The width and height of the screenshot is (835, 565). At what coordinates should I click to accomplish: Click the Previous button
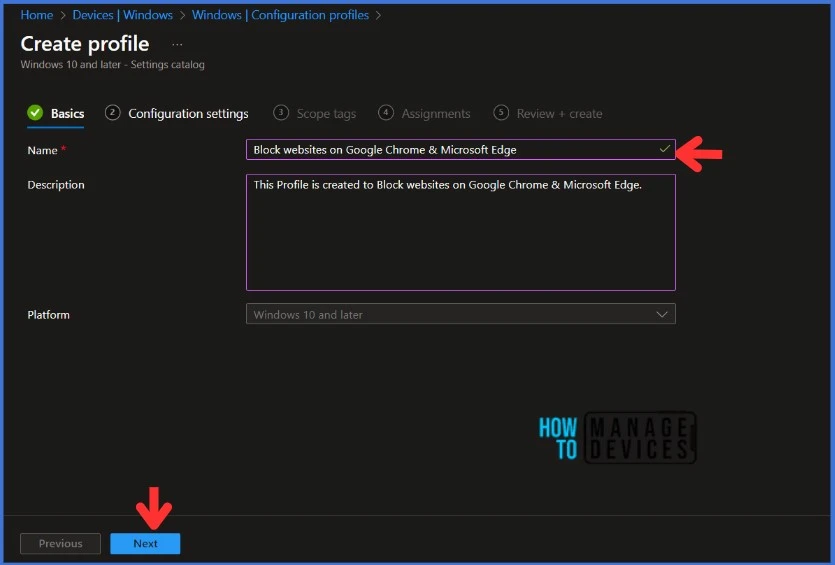pyautogui.click(x=60, y=543)
